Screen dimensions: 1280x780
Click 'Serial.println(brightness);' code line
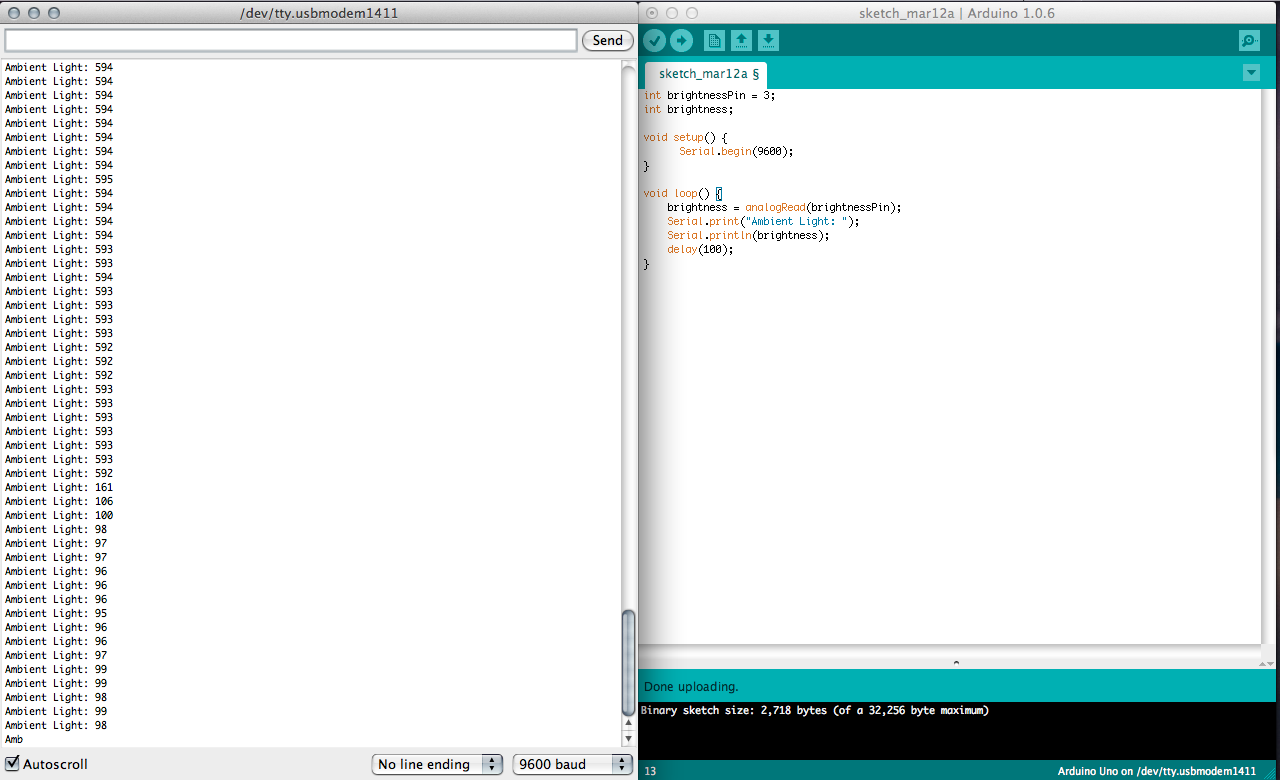click(748, 235)
